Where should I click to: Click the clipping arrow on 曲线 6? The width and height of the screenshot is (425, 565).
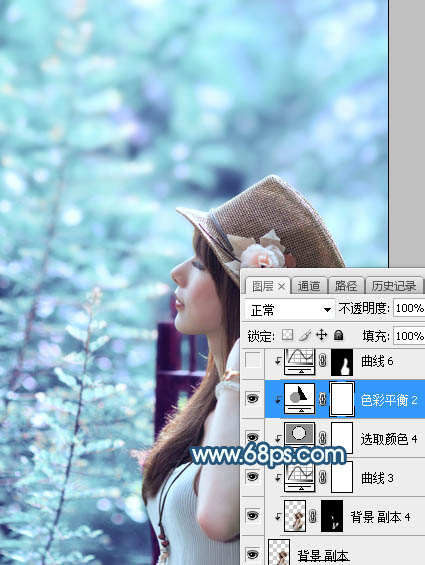point(278,361)
